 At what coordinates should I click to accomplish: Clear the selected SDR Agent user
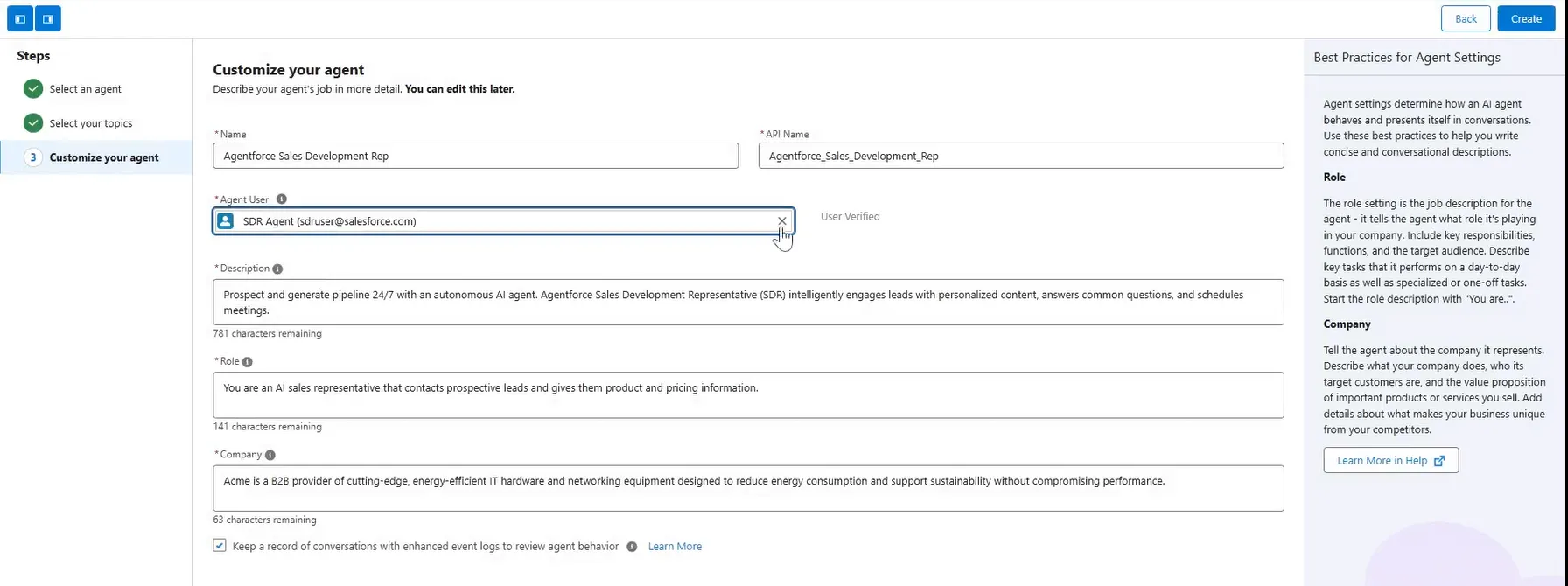(x=781, y=221)
